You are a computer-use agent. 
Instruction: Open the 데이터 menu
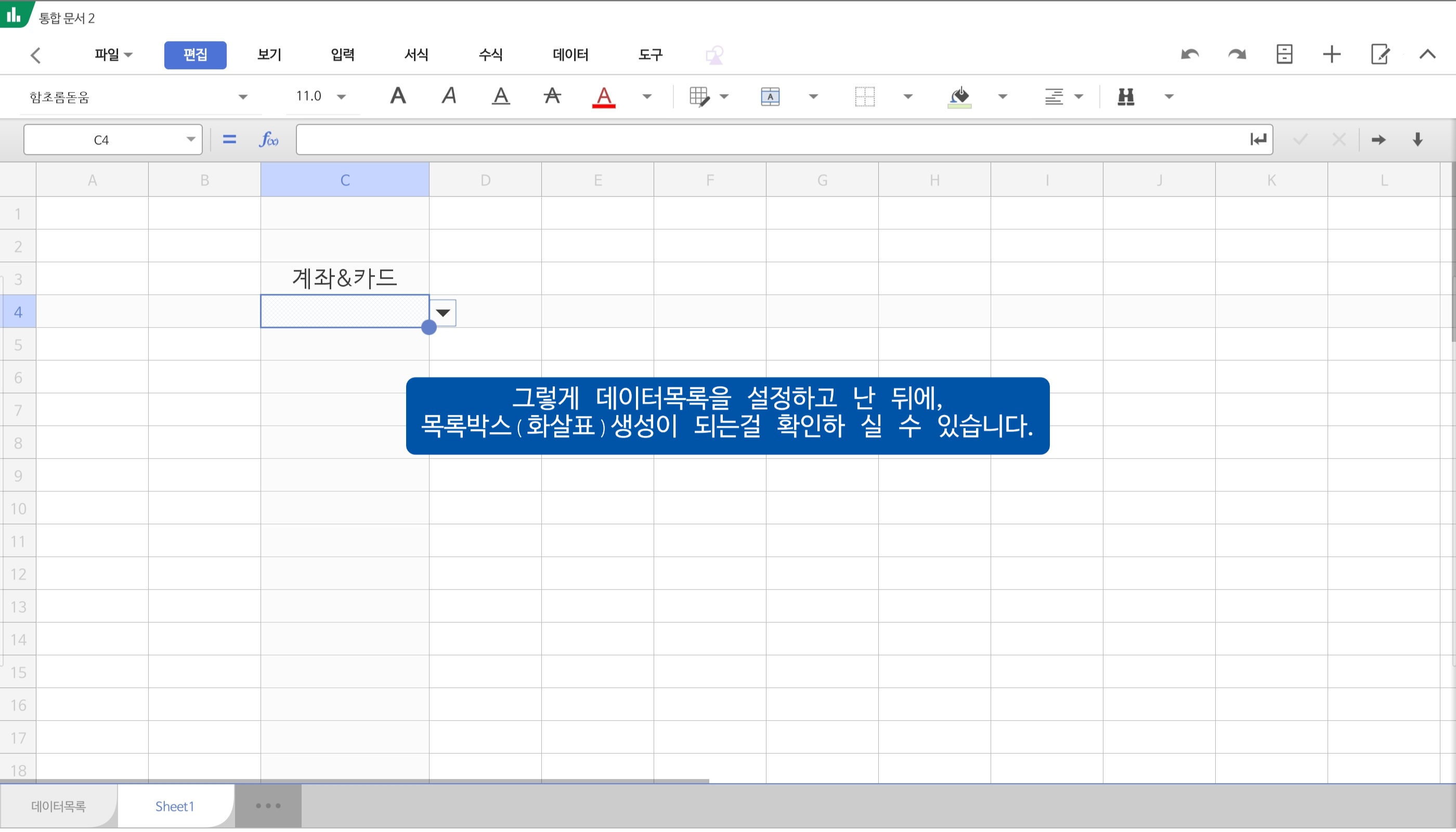(x=570, y=55)
